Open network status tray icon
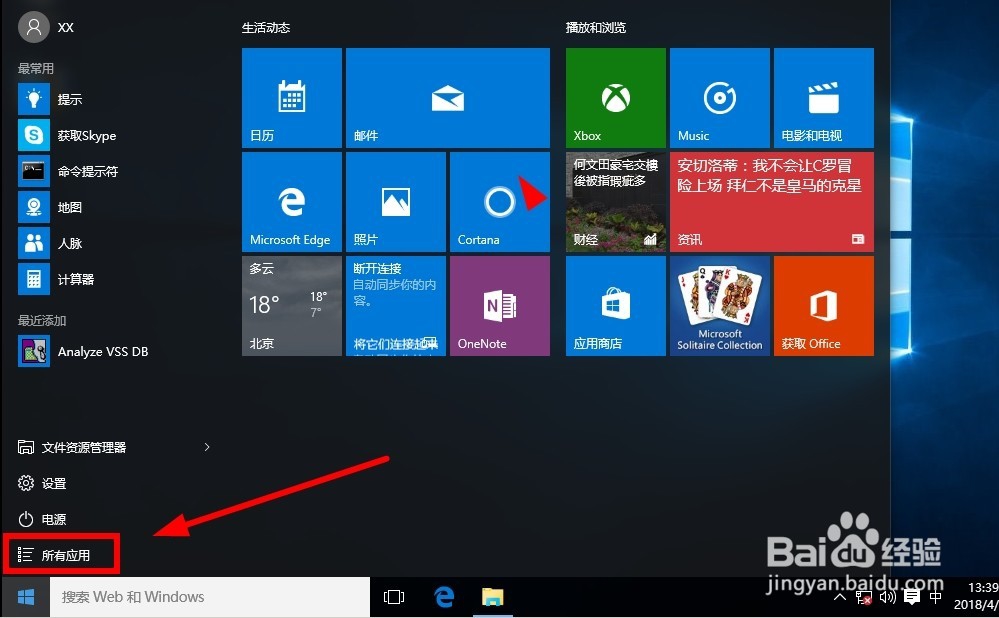The image size is (999, 618). (864, 597)
